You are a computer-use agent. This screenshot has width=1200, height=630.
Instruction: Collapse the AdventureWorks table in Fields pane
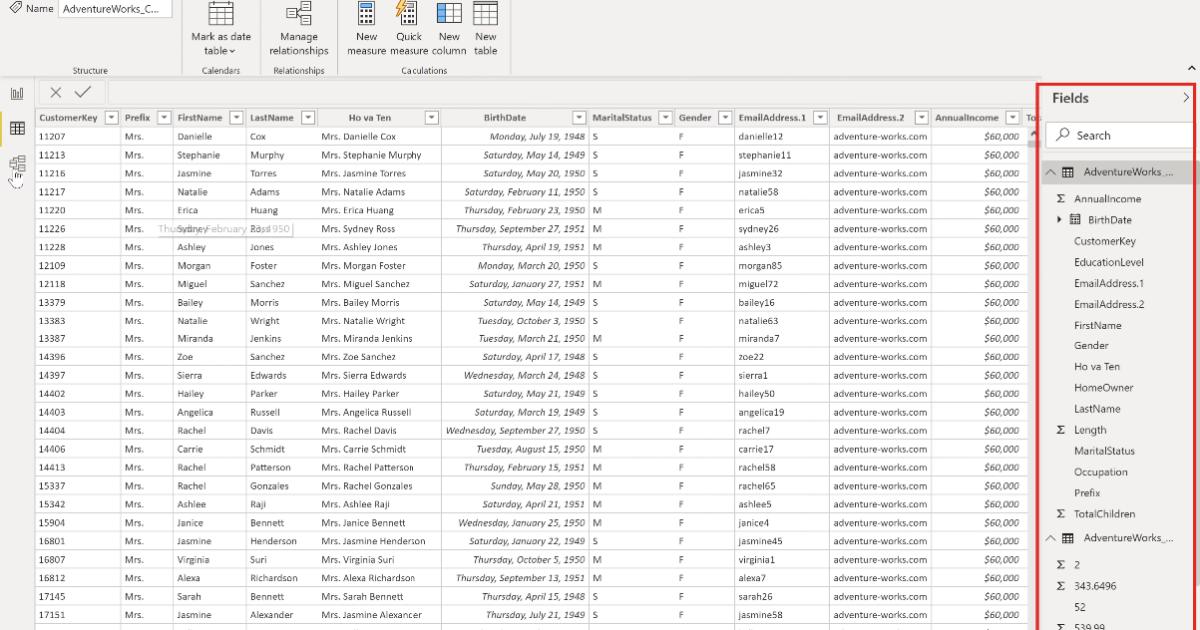tap(1049, 171)
